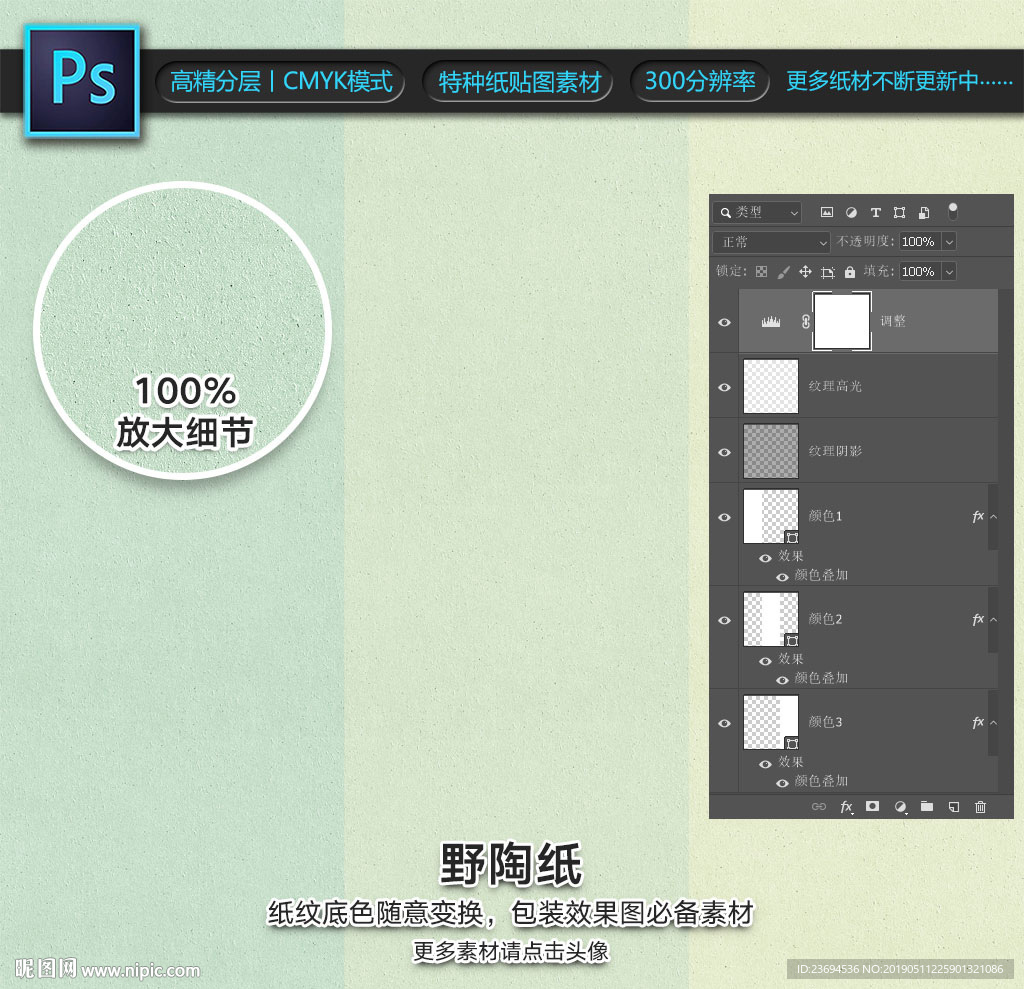Click the add layer mask icon

(872, 806)
